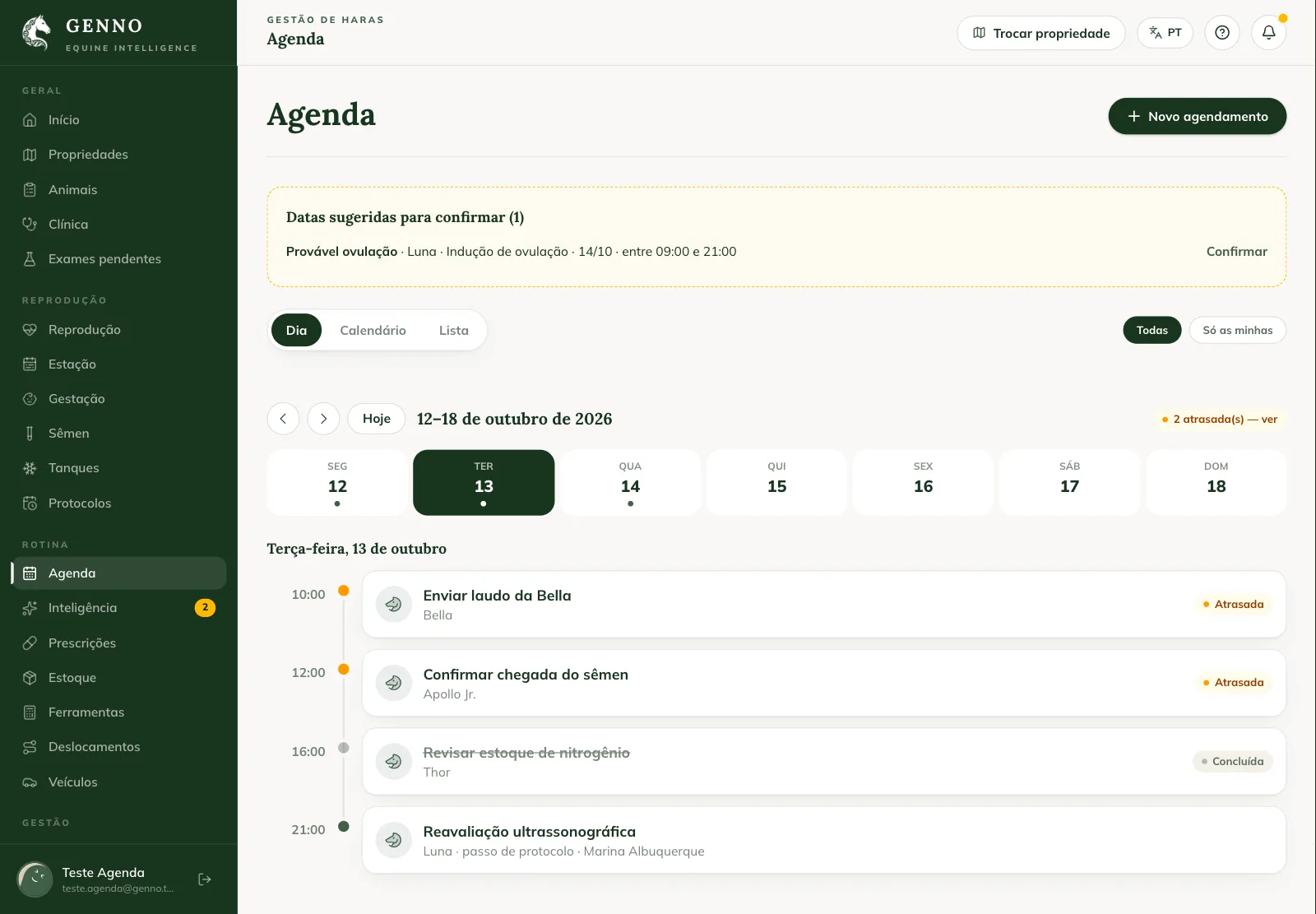Confirm the suggested ovulation date

(x=1236, y=252)
